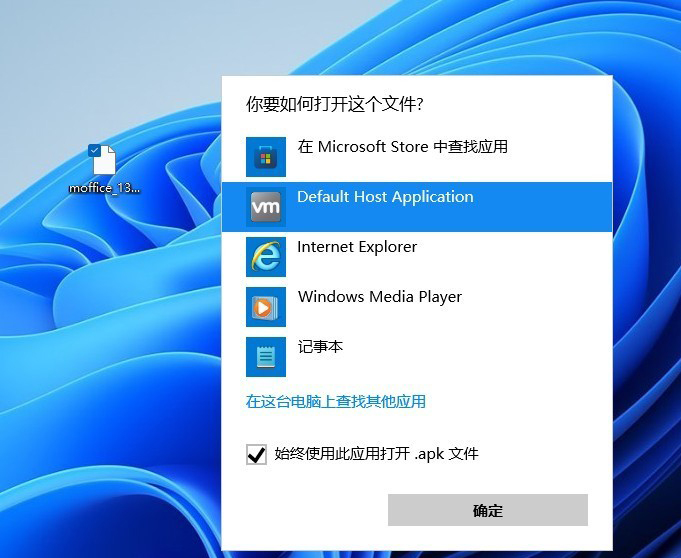Image resolution: width=681 pixels, height=558 pixels.
Task: Uncheck 始终使用此应用打开 .apk 文件 checkbox
Action: click(256, 454)
